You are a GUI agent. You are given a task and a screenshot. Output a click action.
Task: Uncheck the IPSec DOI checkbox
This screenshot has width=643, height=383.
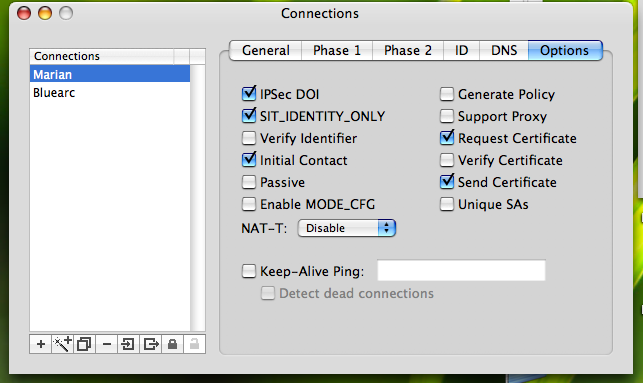pyautogui.click(x=249, y=94)
